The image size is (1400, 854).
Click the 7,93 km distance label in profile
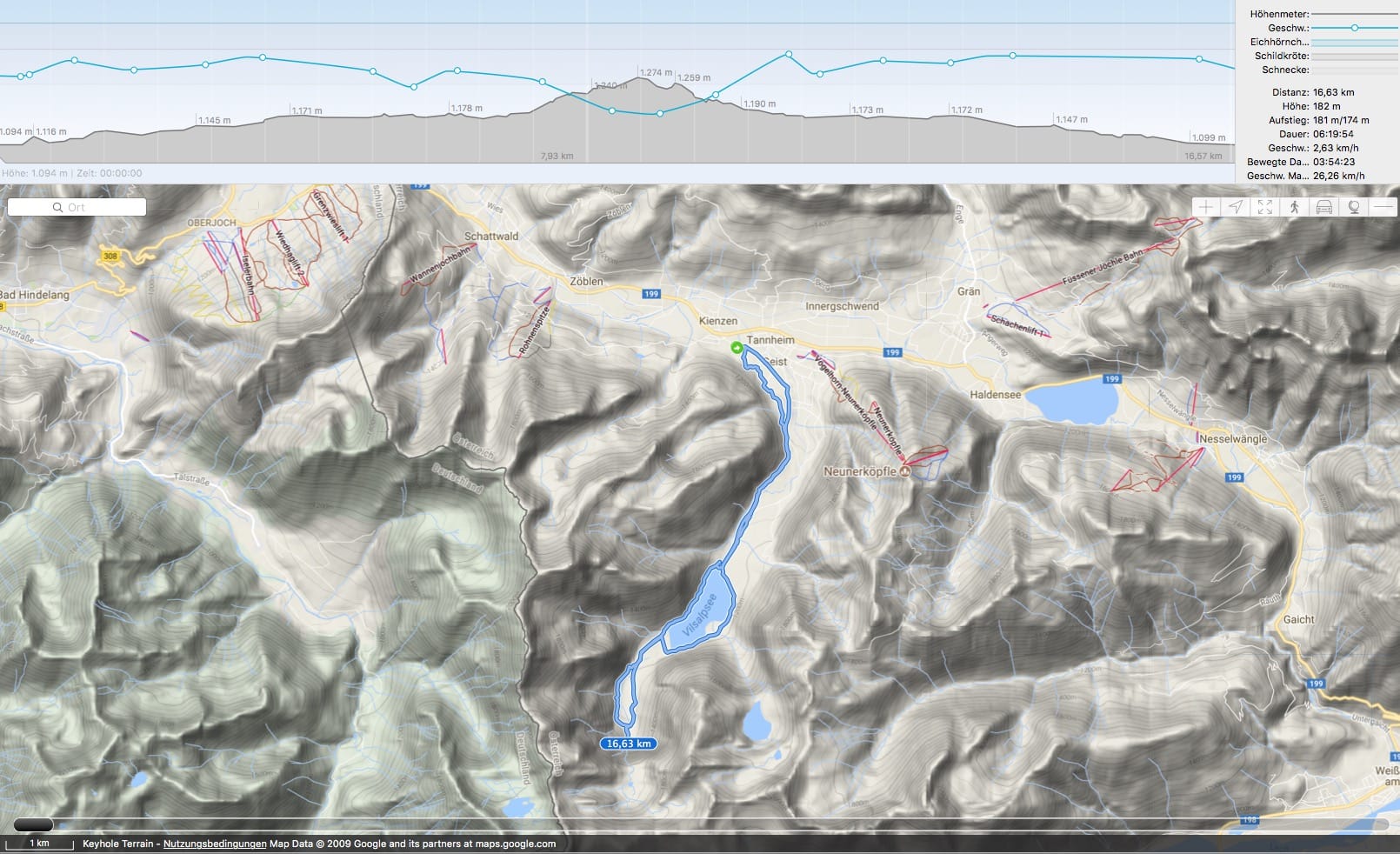[557, 157]
